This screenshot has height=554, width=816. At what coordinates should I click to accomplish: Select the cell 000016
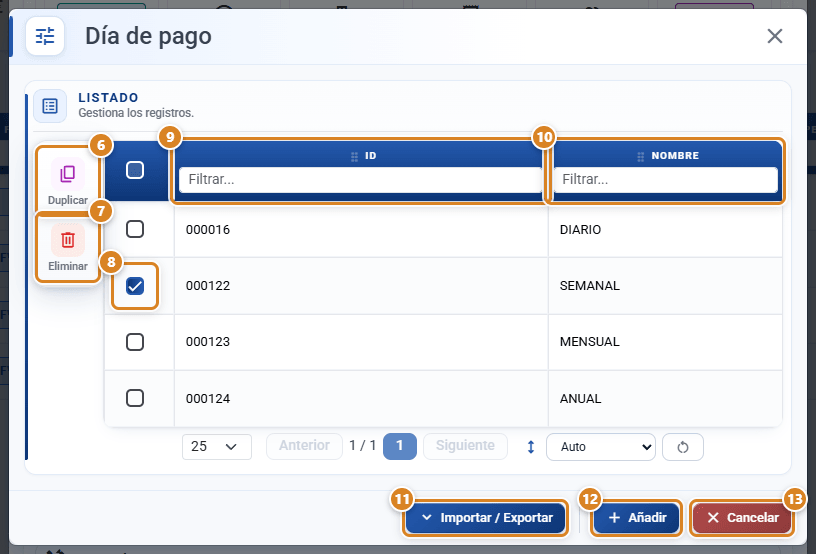click(x=361, y=229)
